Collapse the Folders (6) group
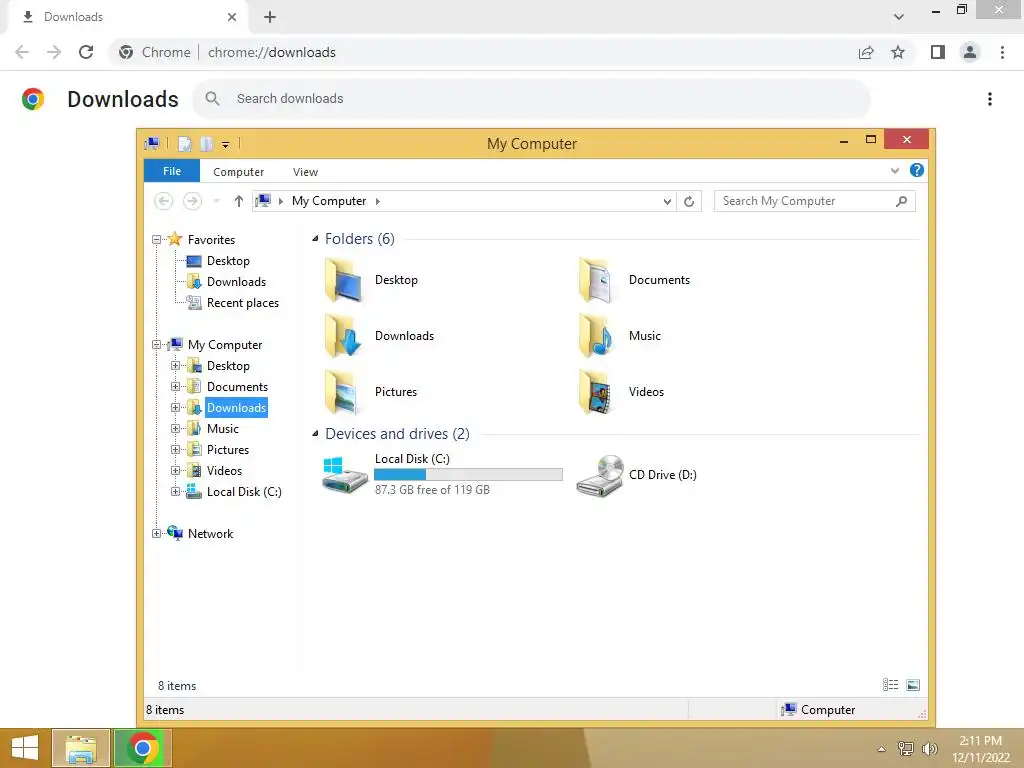The width and height of the screenshot is (1024, 768). tap(315, 238)
